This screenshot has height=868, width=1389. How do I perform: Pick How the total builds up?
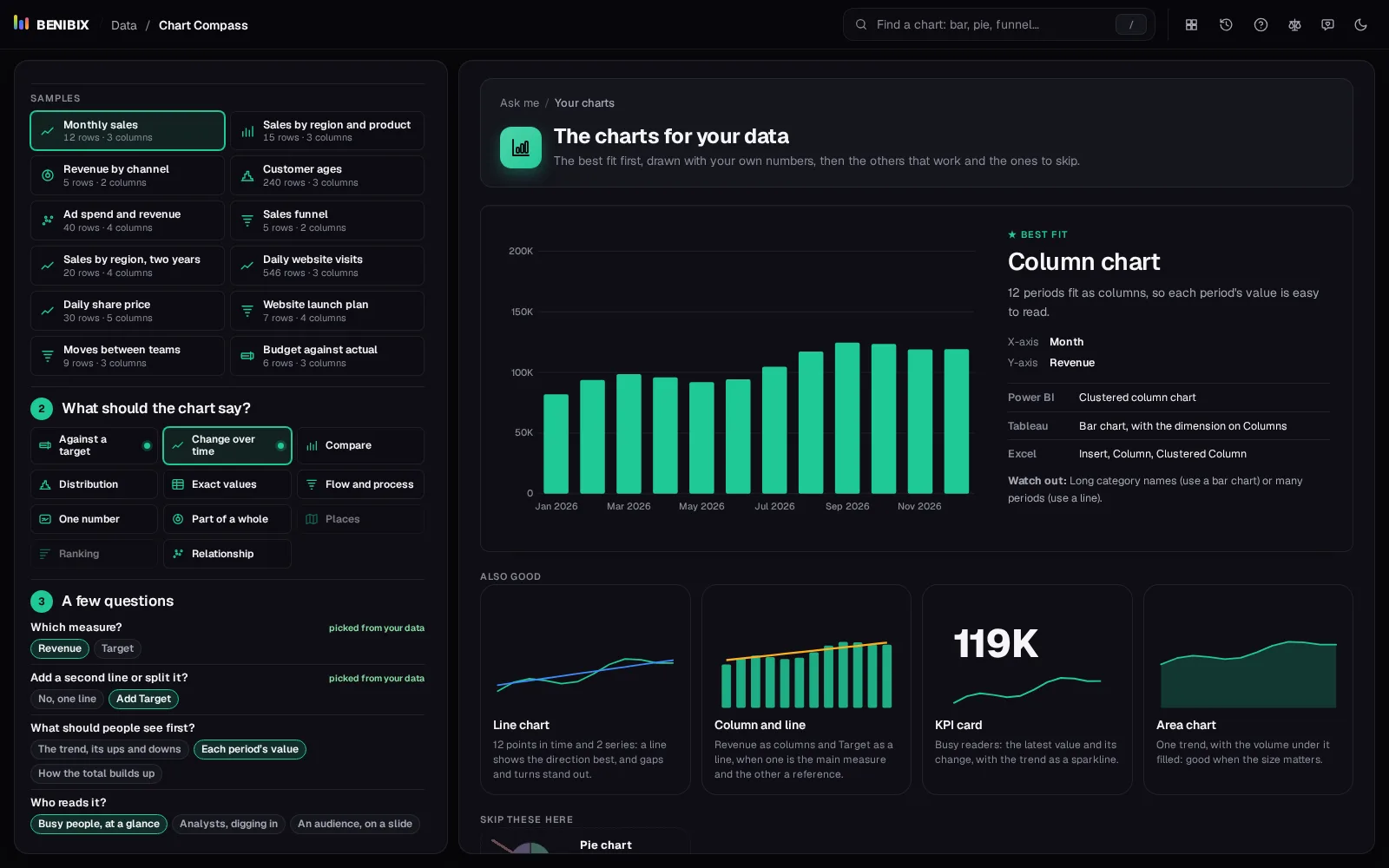pyautogui.click(x=96, y=773)
